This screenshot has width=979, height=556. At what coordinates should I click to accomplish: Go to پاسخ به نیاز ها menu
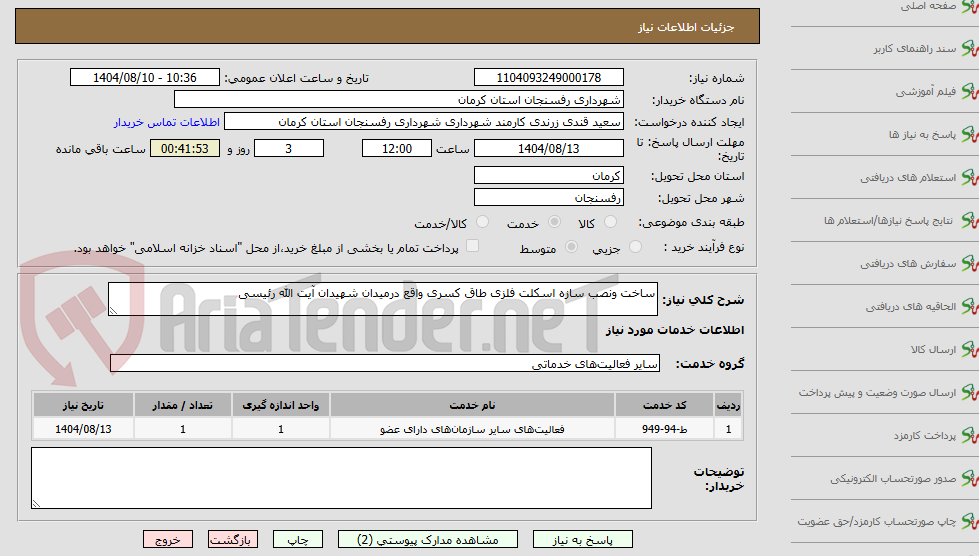pyautogui.click(x=922, y=135)
